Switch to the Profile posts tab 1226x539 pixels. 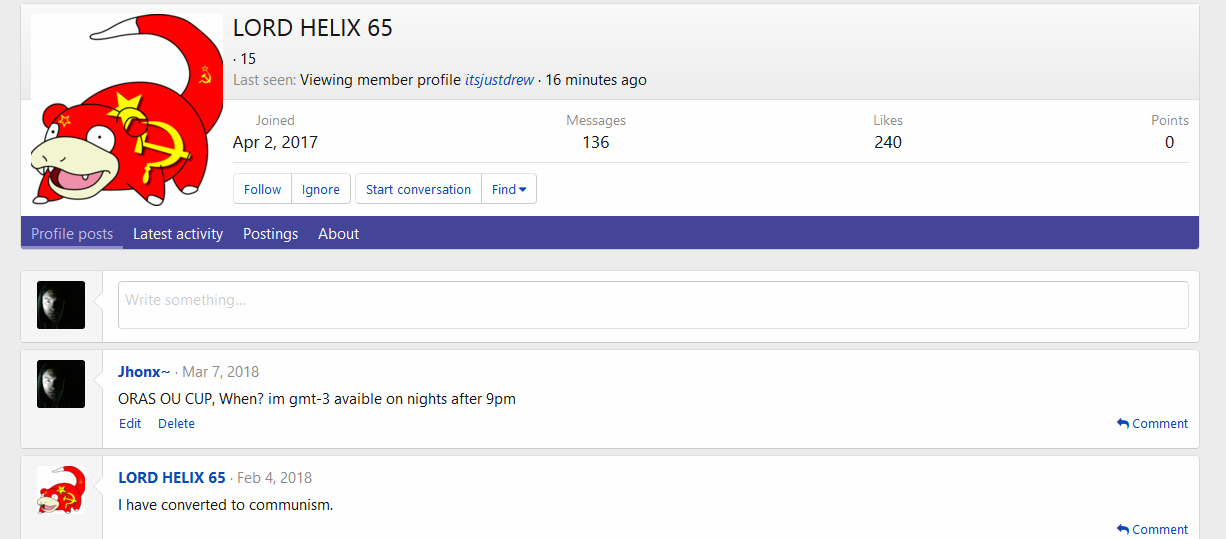(x=72, y=233)
